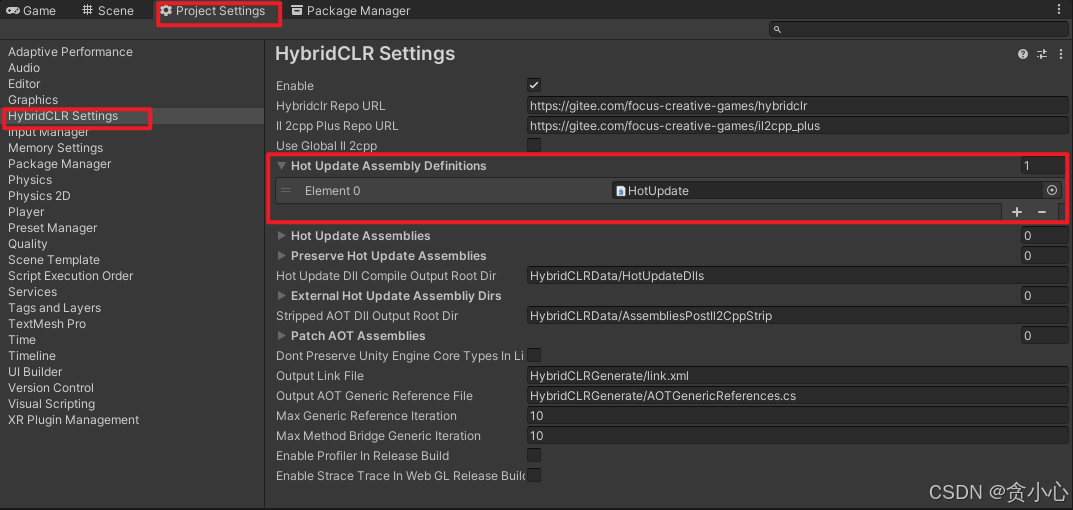Expand External Hot Update Assembliy Dirs
The width and height of the screenshot is (1073, 510).
click(x=281, y=296)
